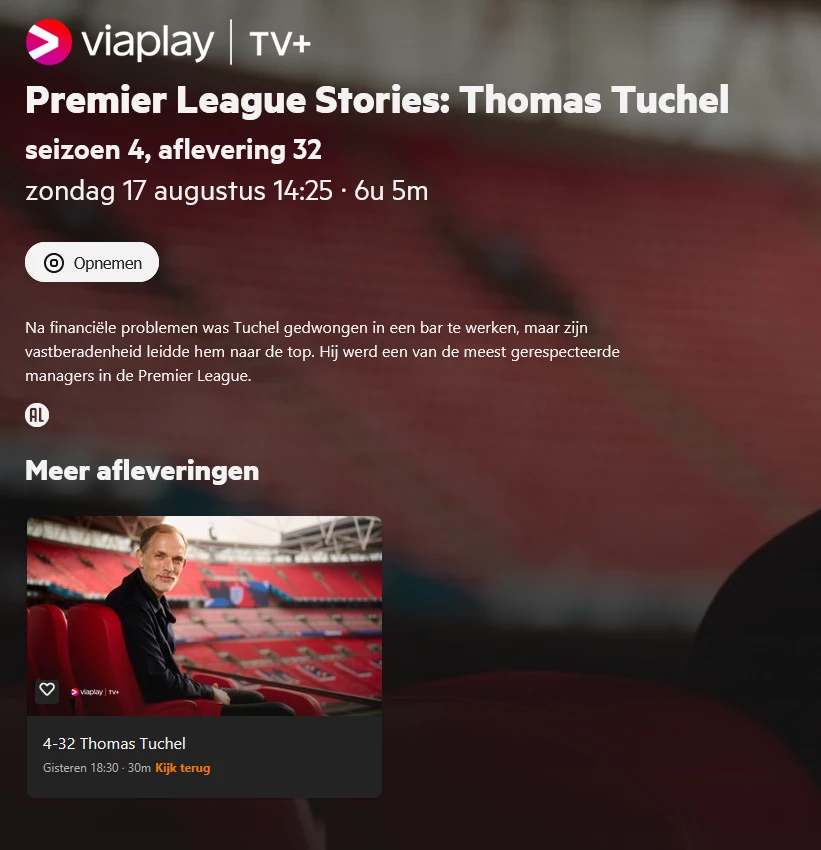Click the 'zondag 17 augustus 14:25' broadcast time
Screen dimensions: 821x850
point(179,191)
